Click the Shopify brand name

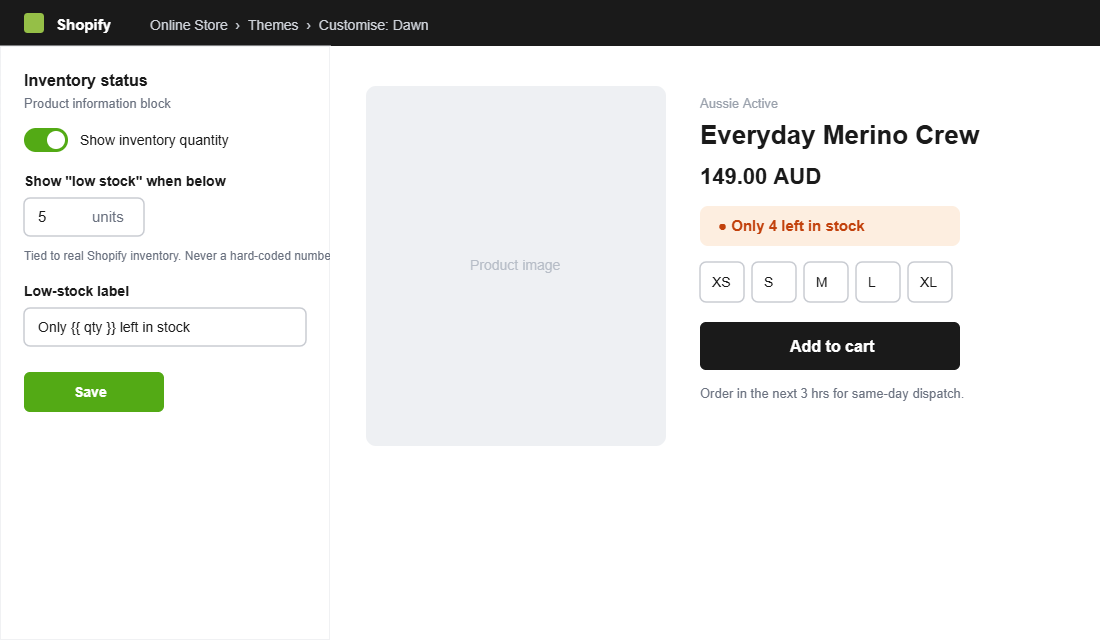tap(83, 25)
